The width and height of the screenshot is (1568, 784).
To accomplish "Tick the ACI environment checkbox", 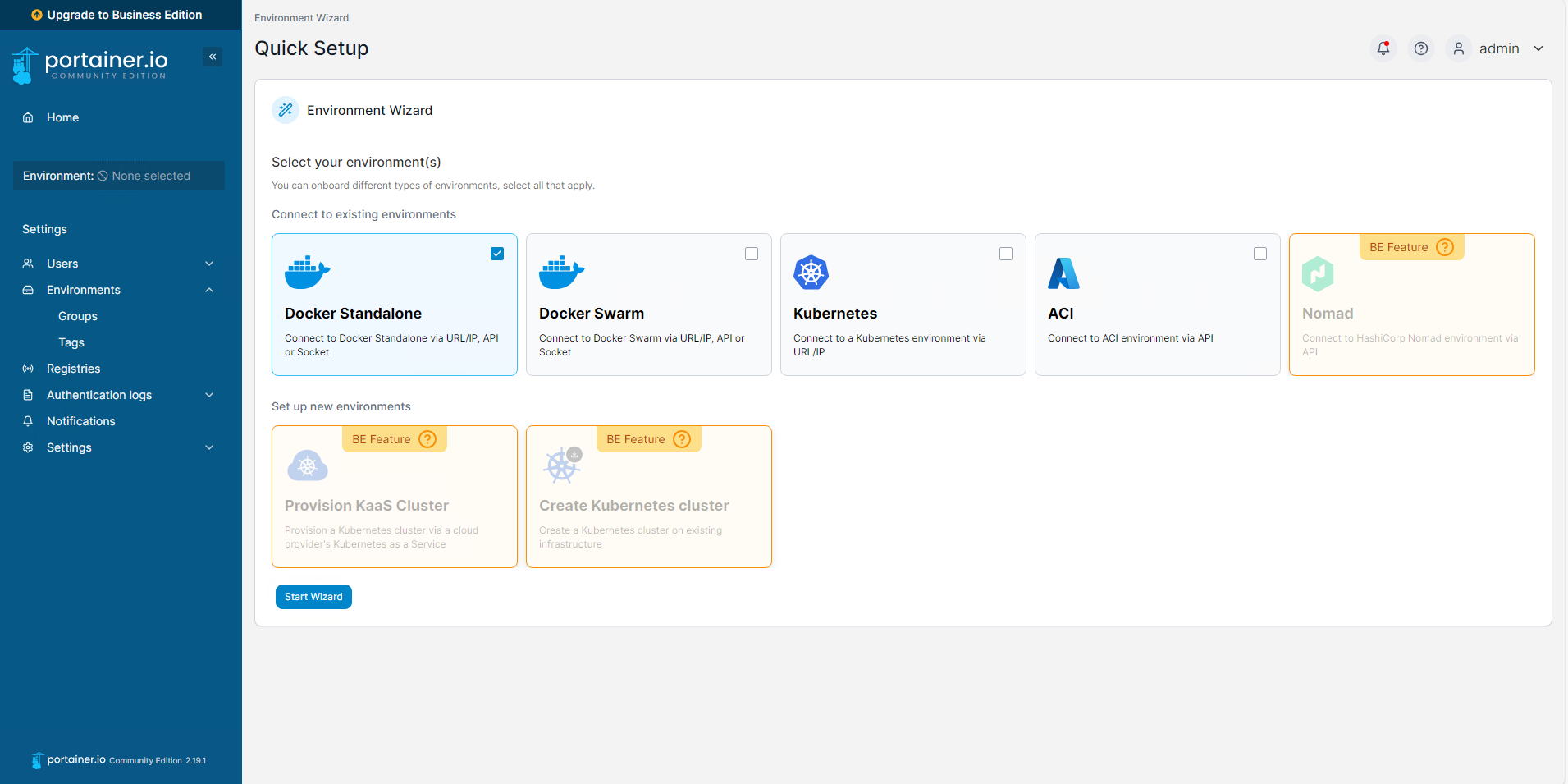I will (x=1260, y=254).
